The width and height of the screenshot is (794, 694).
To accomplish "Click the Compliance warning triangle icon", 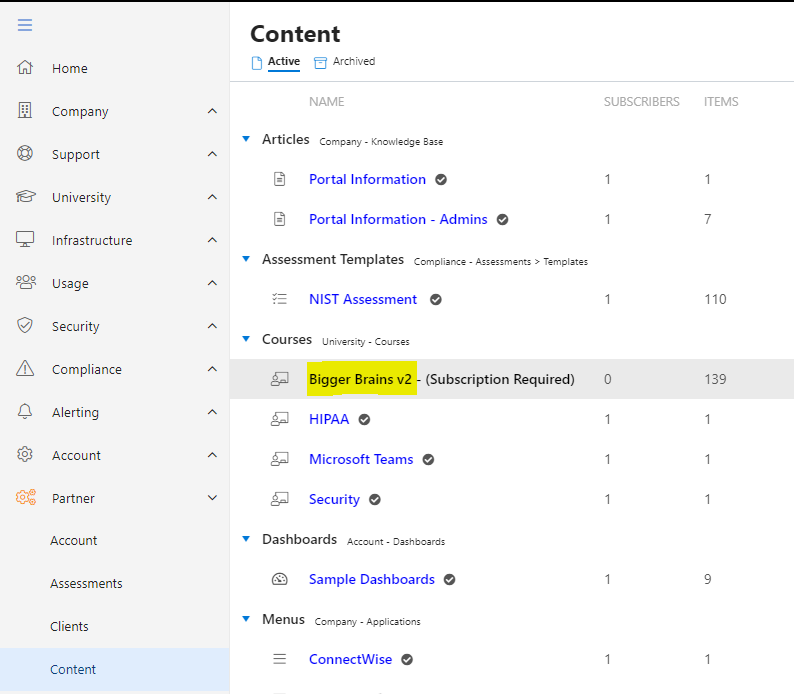I will (x=25, y=369).
